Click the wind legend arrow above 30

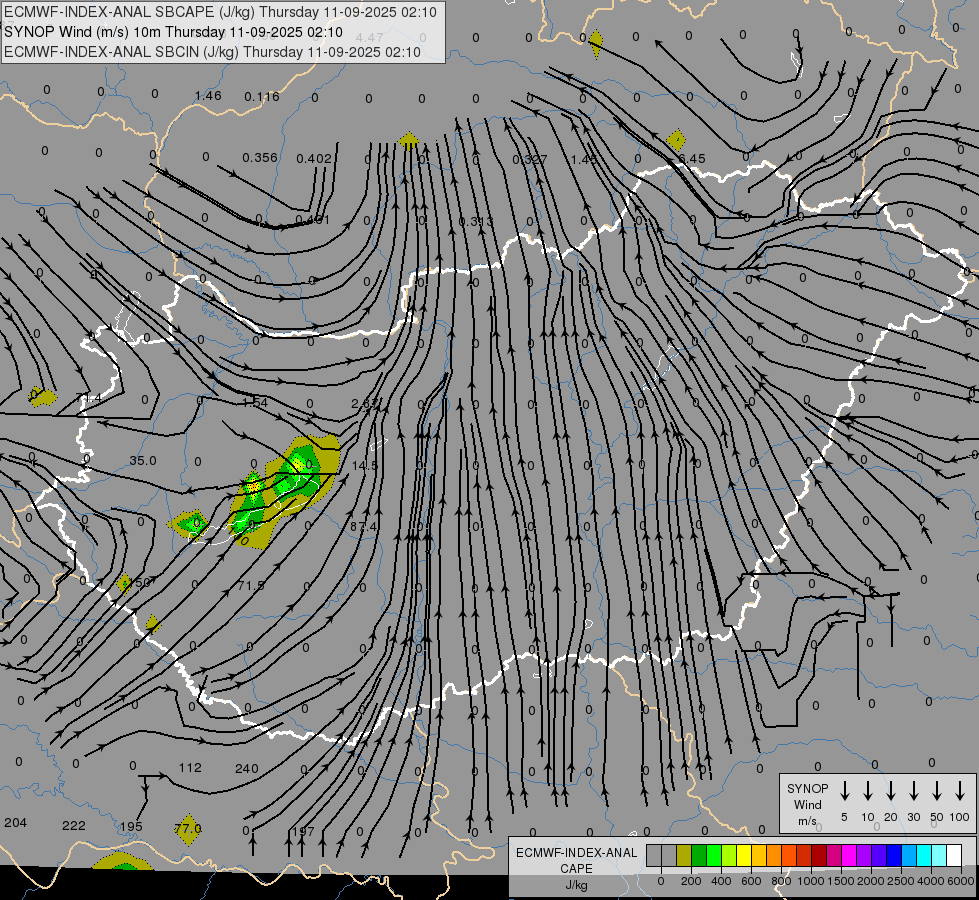coord(913,791)
